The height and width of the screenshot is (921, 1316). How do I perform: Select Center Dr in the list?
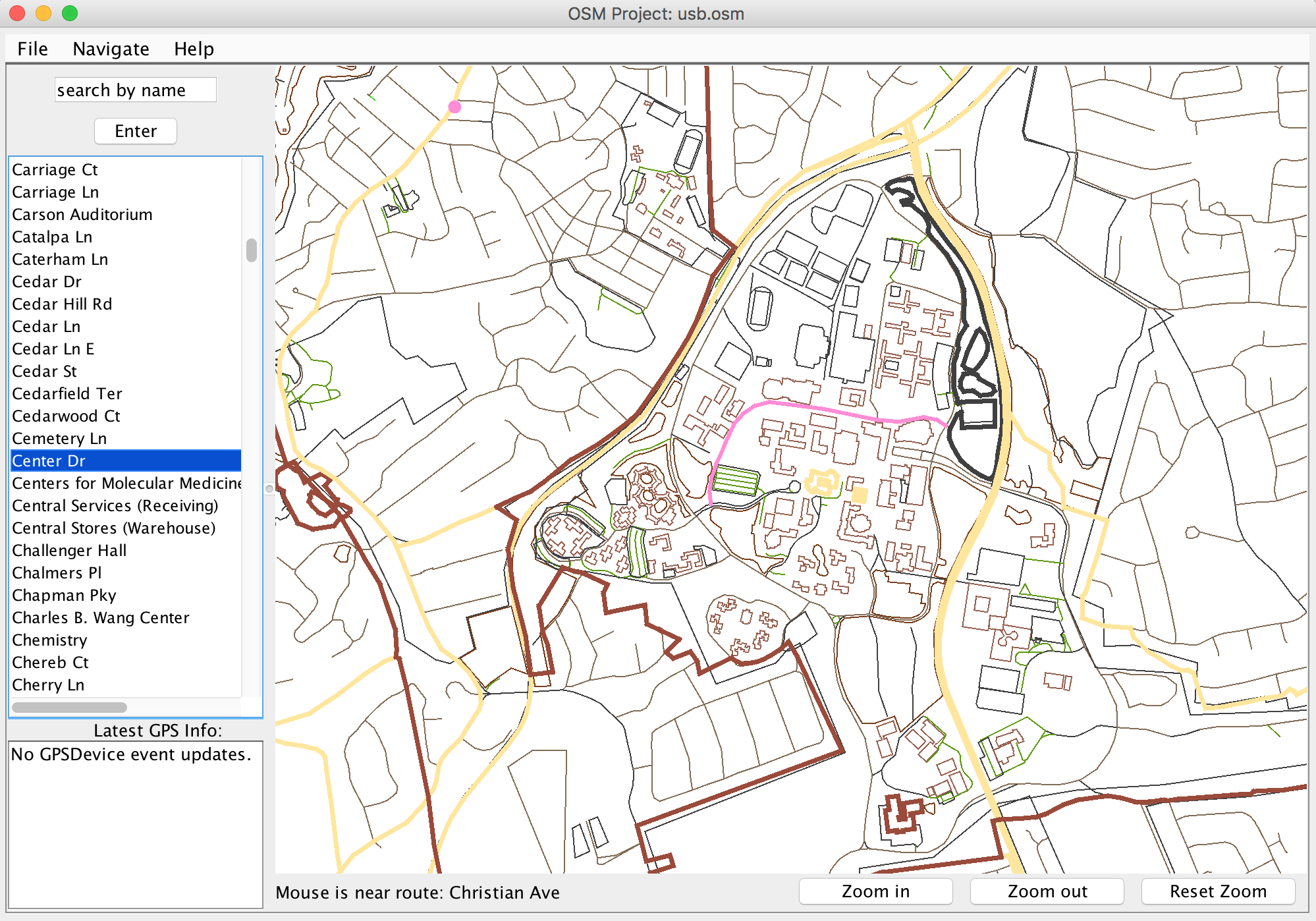click(x=49, y=461)
